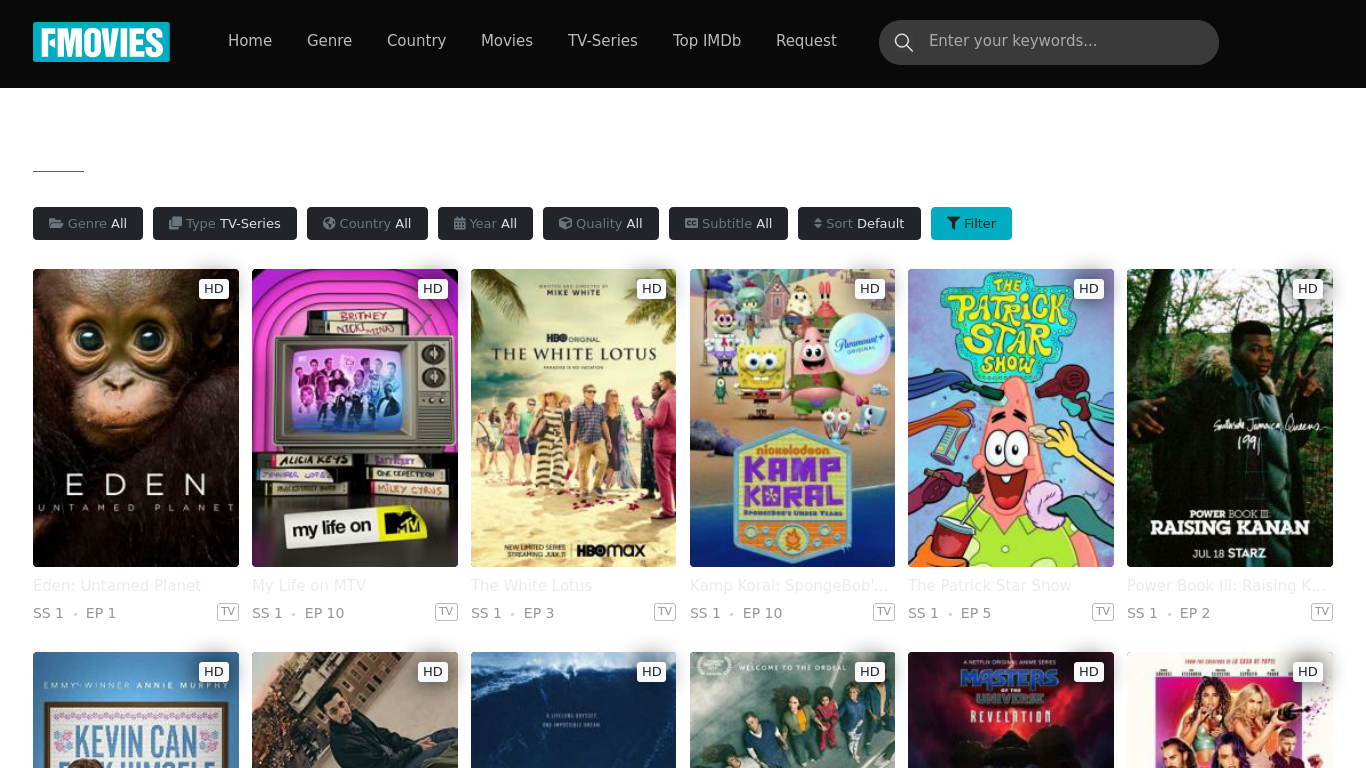Click SS 1 EP 5 under Patrick Star Show
The width and height of the screenshot is (1366, 768).
[x=950, y=613]
